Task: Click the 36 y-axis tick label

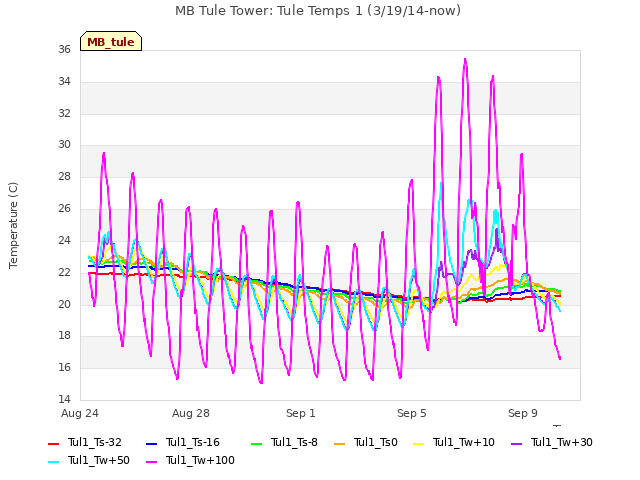Action: click(x=64, y=50)
